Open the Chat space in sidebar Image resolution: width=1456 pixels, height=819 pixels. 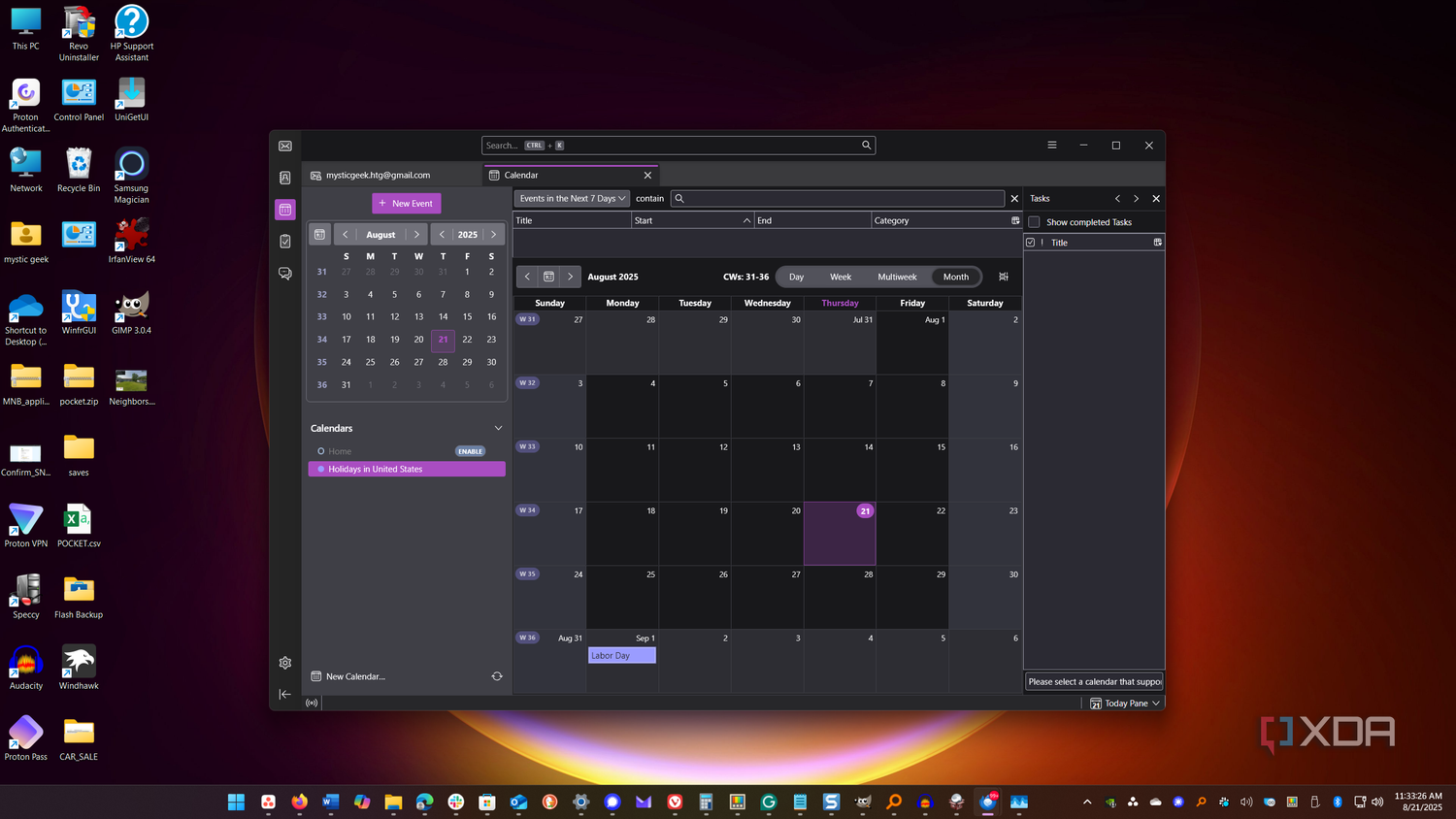[x=285, y=274]
